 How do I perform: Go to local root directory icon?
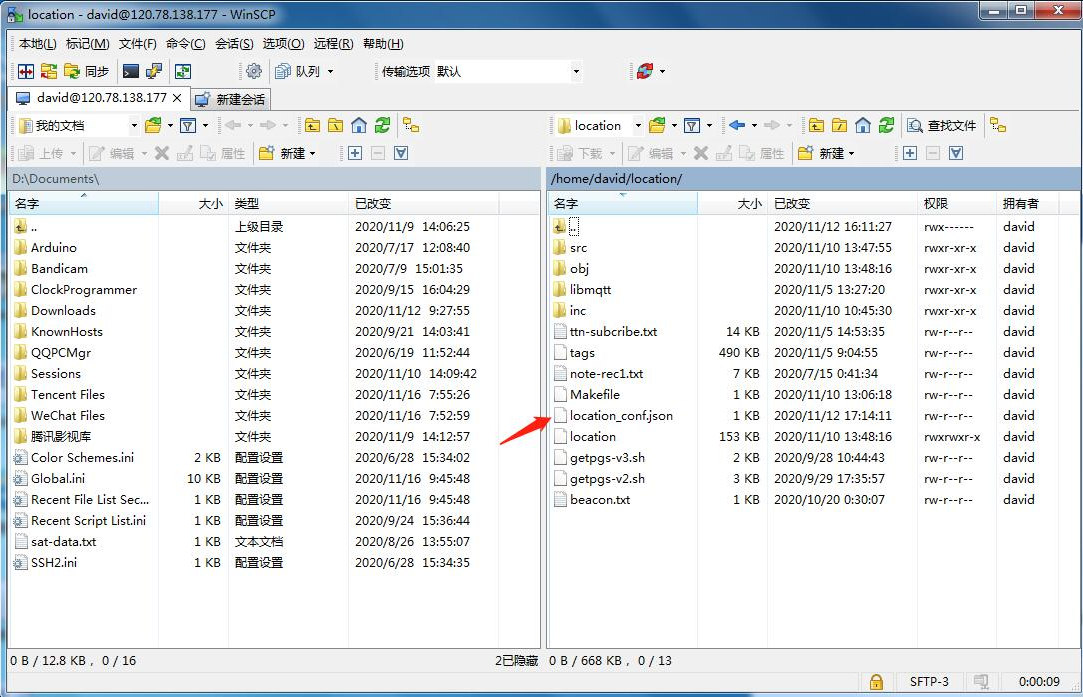[336, 126]
